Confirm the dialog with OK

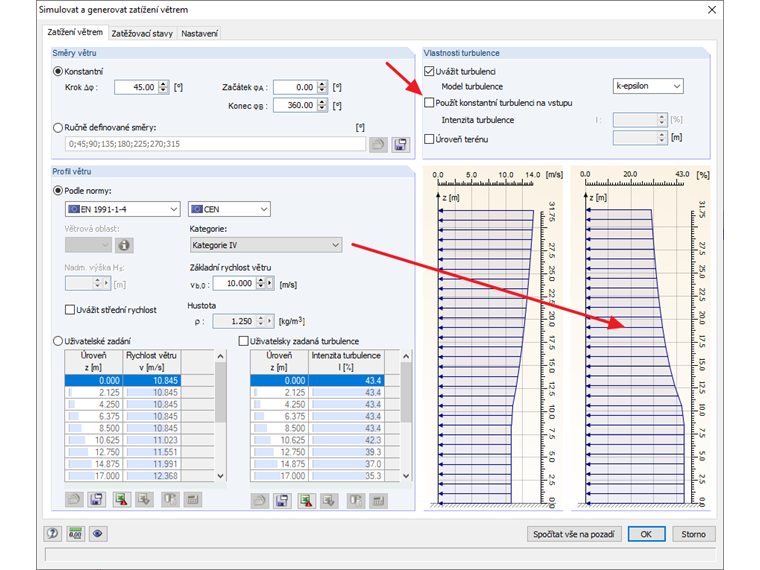pyautogui.click(x=646, y=534)
